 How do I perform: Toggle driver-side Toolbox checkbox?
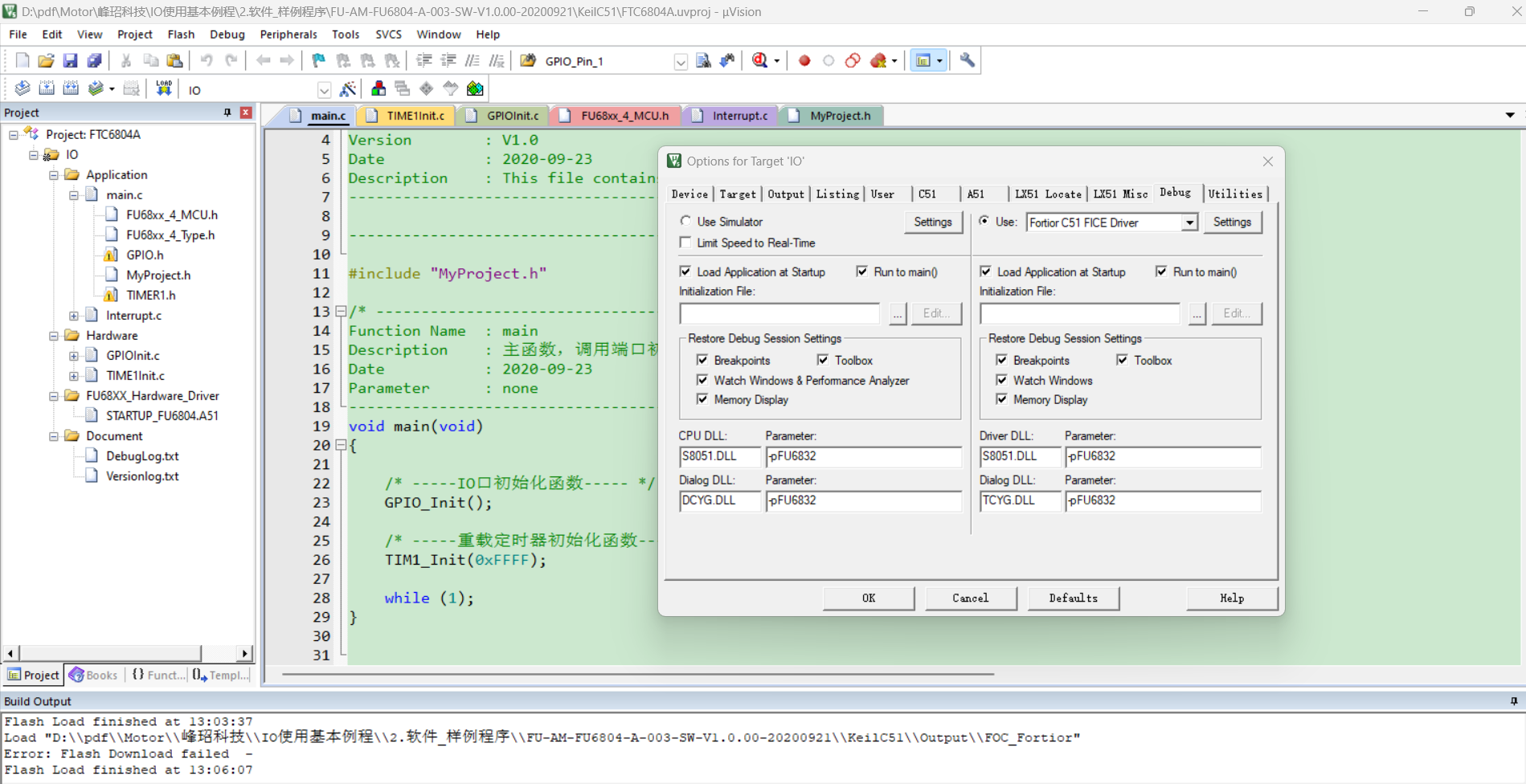click(1123, 360)
